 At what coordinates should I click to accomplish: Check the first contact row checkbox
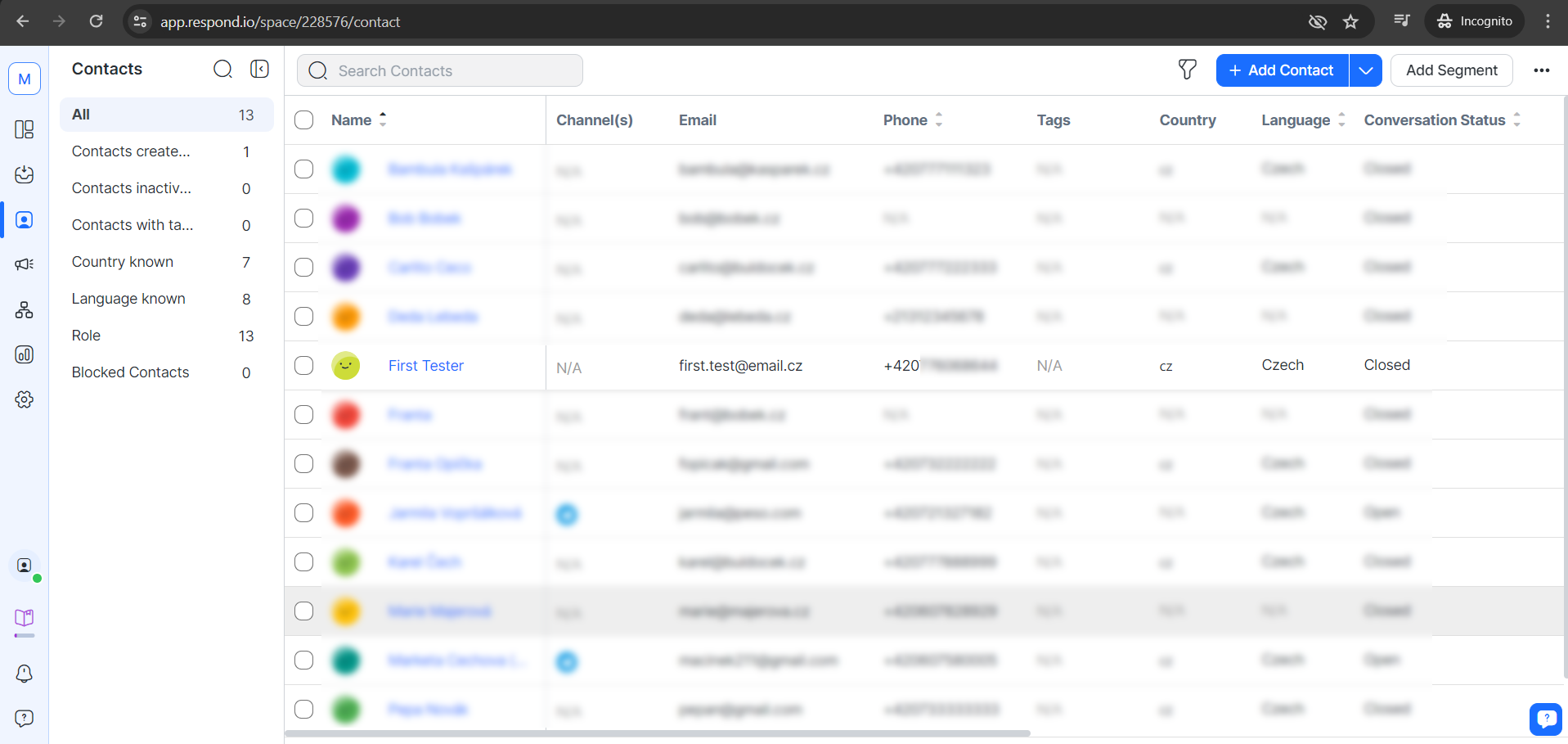coord(304,169)
